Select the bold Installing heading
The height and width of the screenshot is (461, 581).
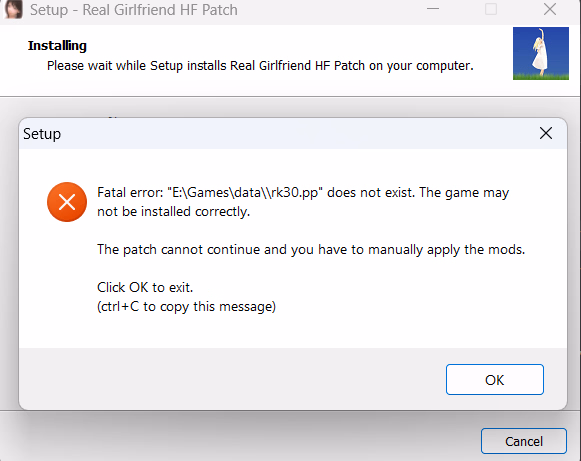pyautogui.click(x=57, y=46)
